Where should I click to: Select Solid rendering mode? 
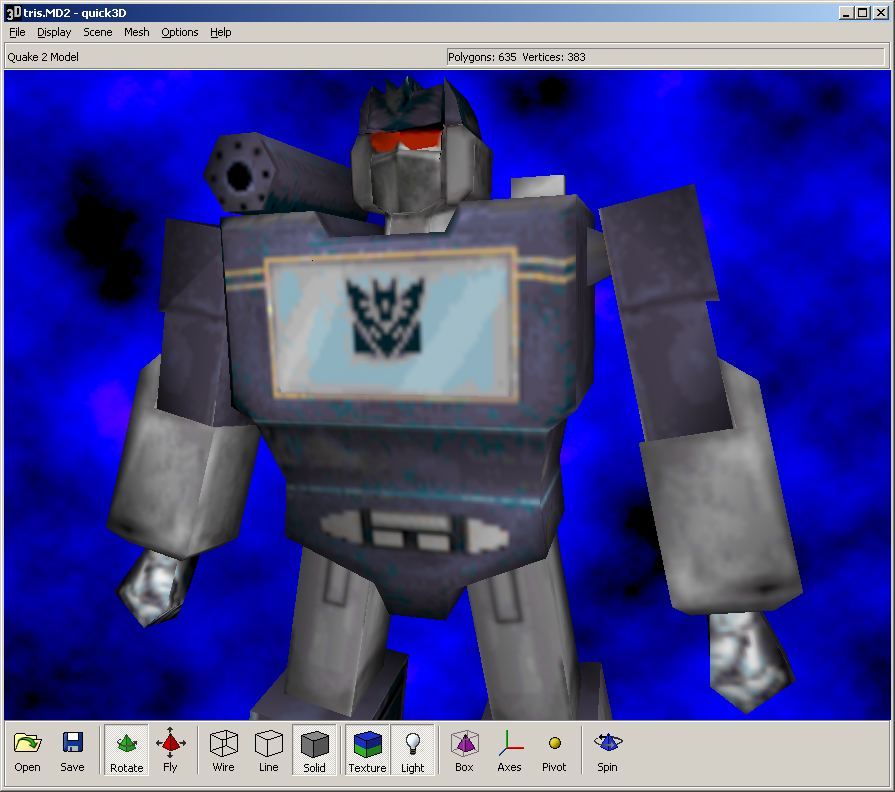tap(314, 751)
